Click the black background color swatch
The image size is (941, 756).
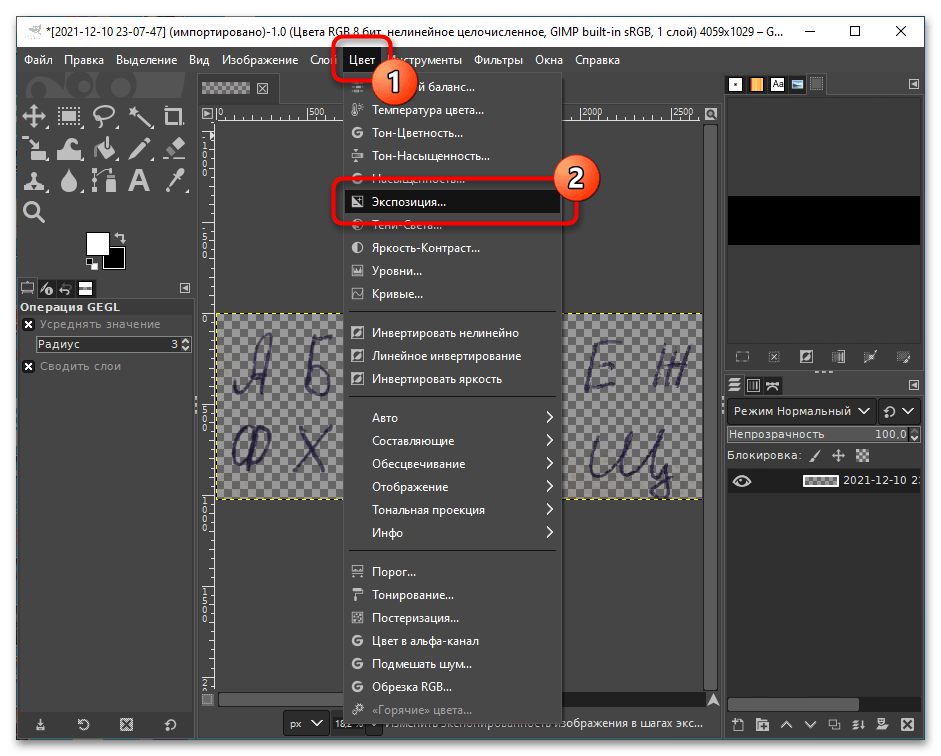click(118, 260)
